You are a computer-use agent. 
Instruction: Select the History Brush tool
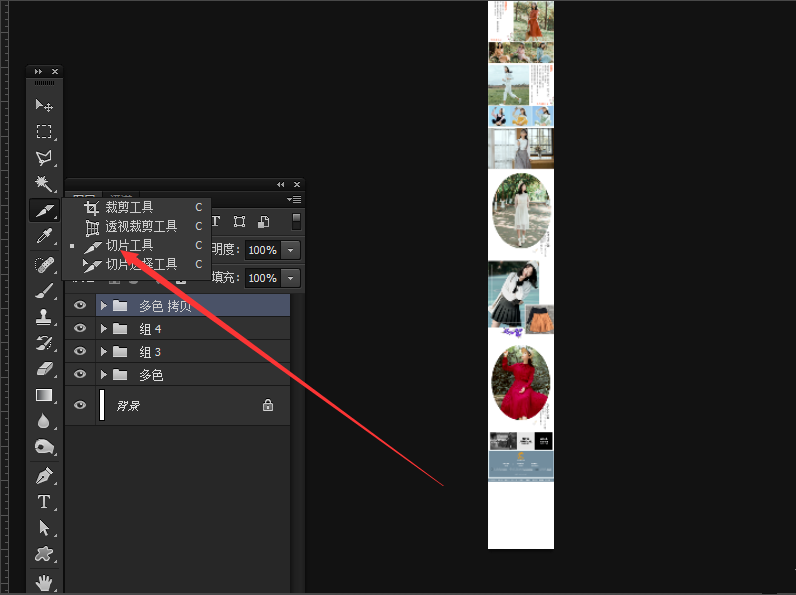click(44, 344)
